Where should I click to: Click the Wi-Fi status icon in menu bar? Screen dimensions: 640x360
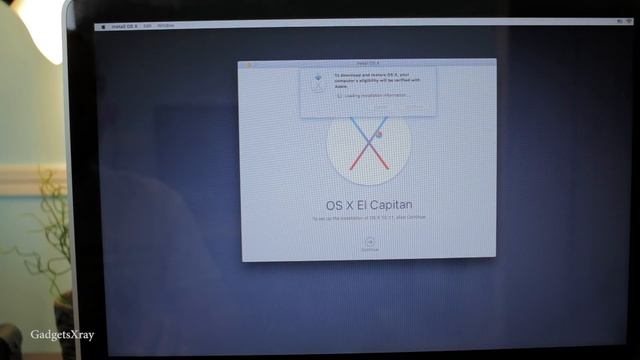tap(629, 21)
